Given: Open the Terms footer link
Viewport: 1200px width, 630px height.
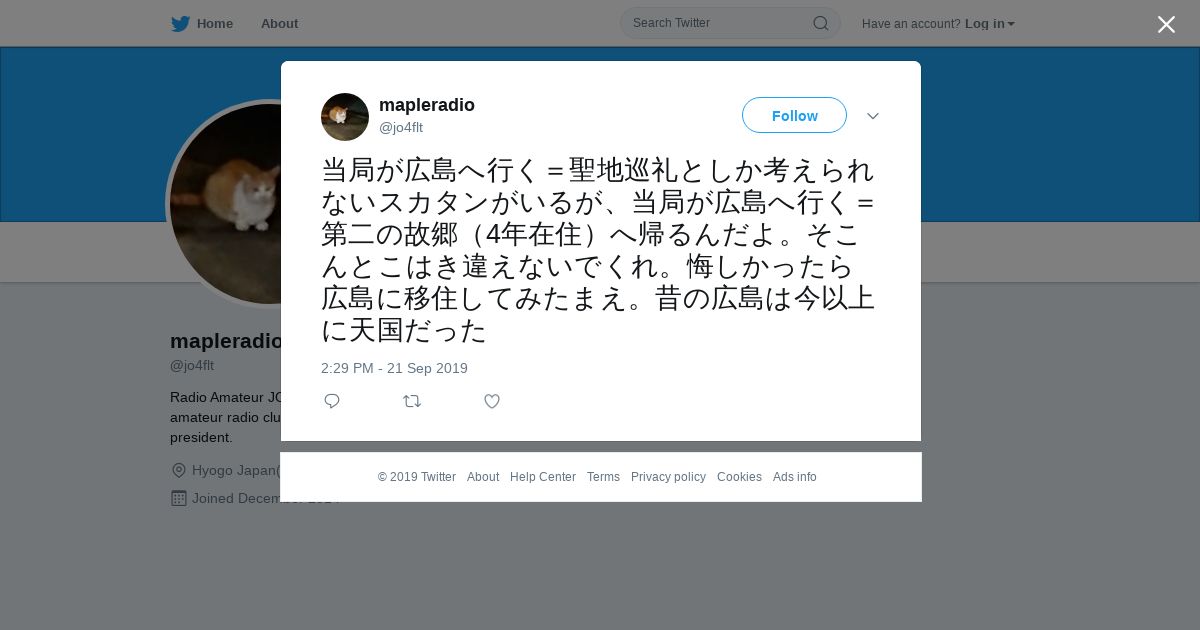Looking at the screenshot, I should tap(603, 477).
